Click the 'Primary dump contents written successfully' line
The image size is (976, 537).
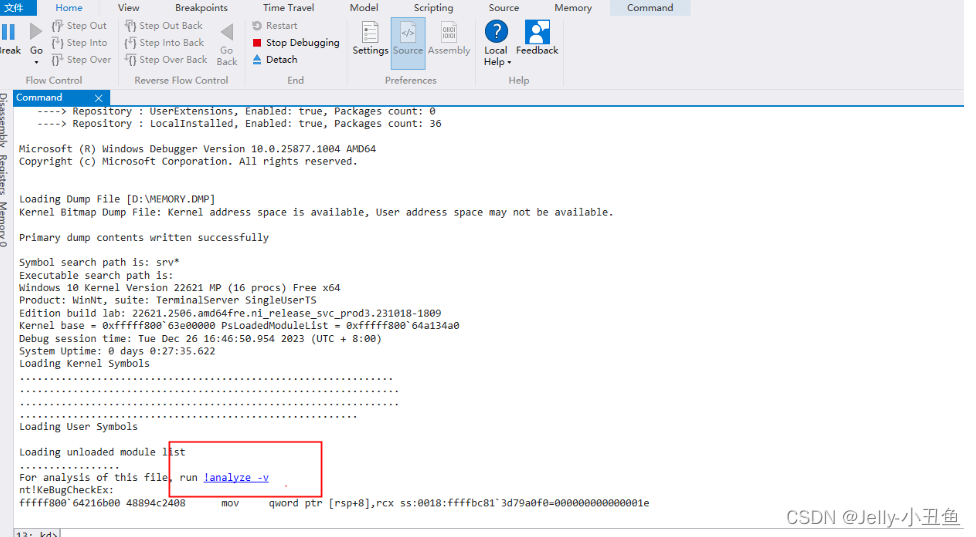[x=144, y=238]
